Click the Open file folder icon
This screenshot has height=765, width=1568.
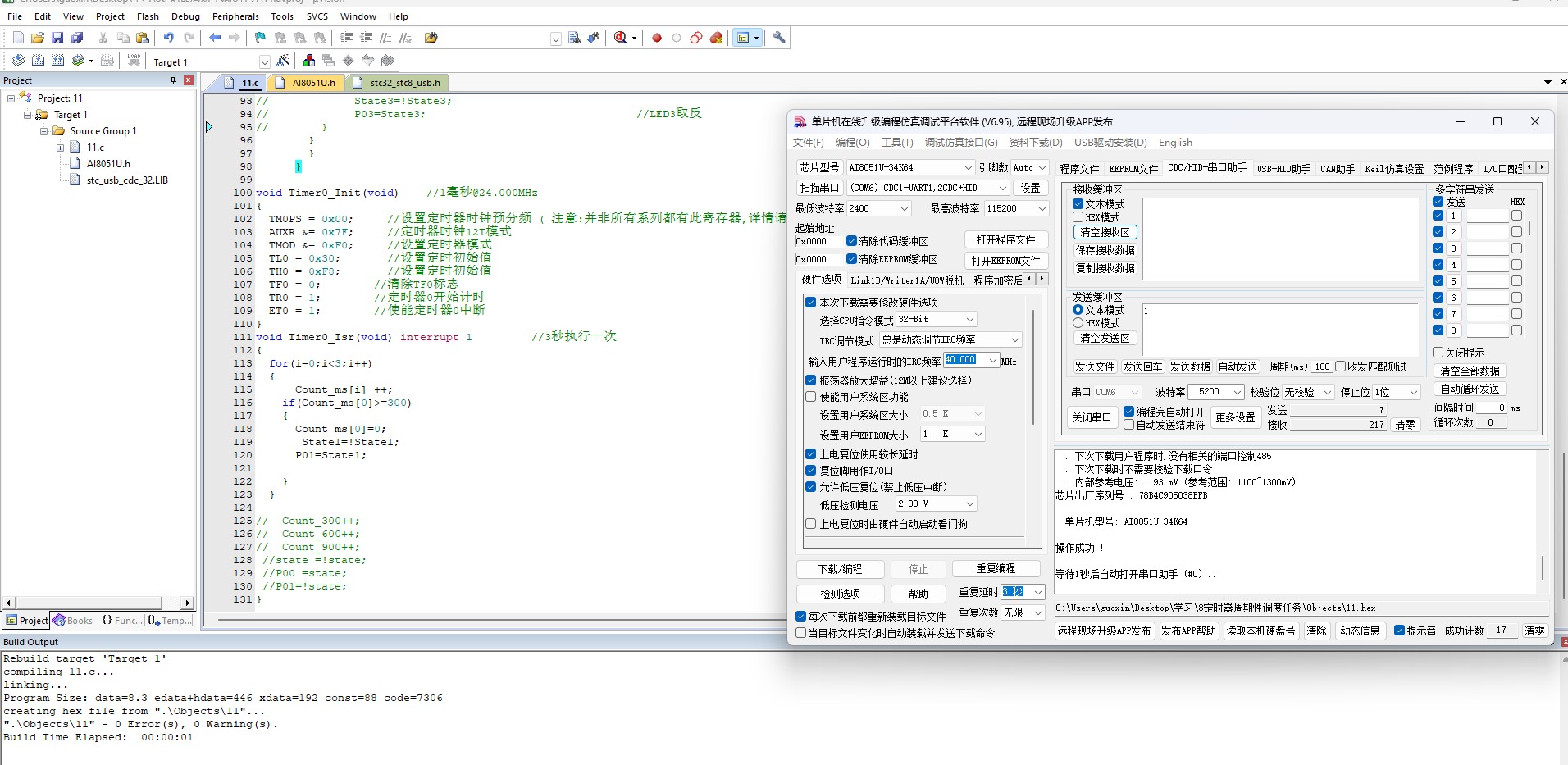click(x=38, y=38)
